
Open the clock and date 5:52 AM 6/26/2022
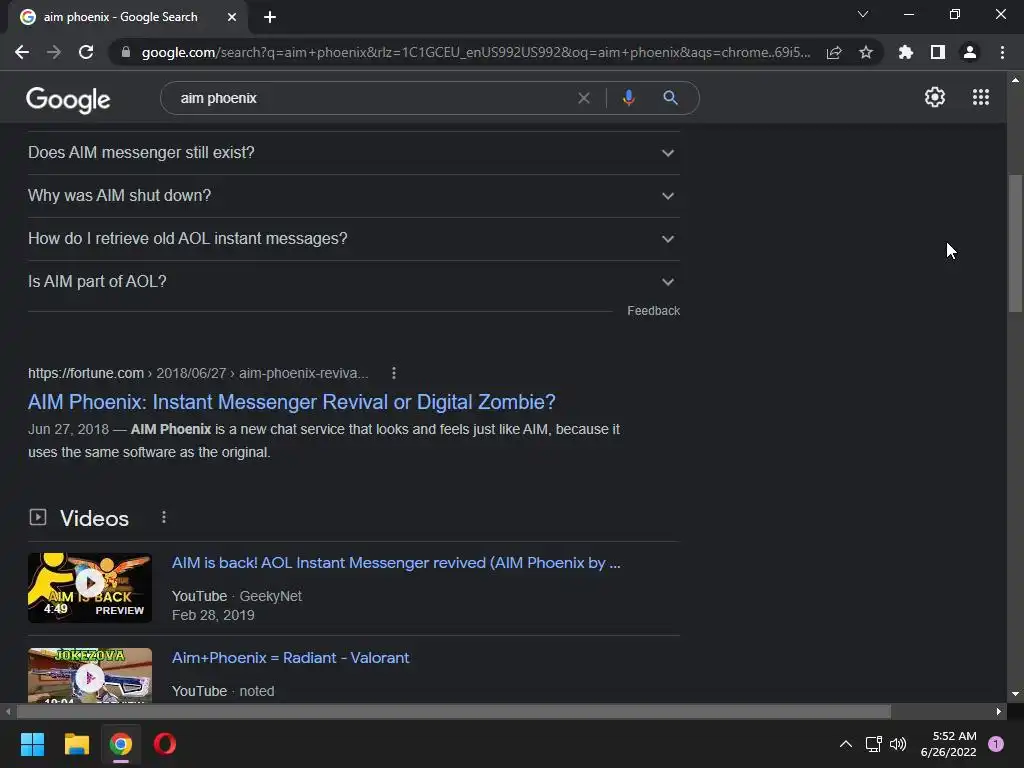click(x=948, y=744)
